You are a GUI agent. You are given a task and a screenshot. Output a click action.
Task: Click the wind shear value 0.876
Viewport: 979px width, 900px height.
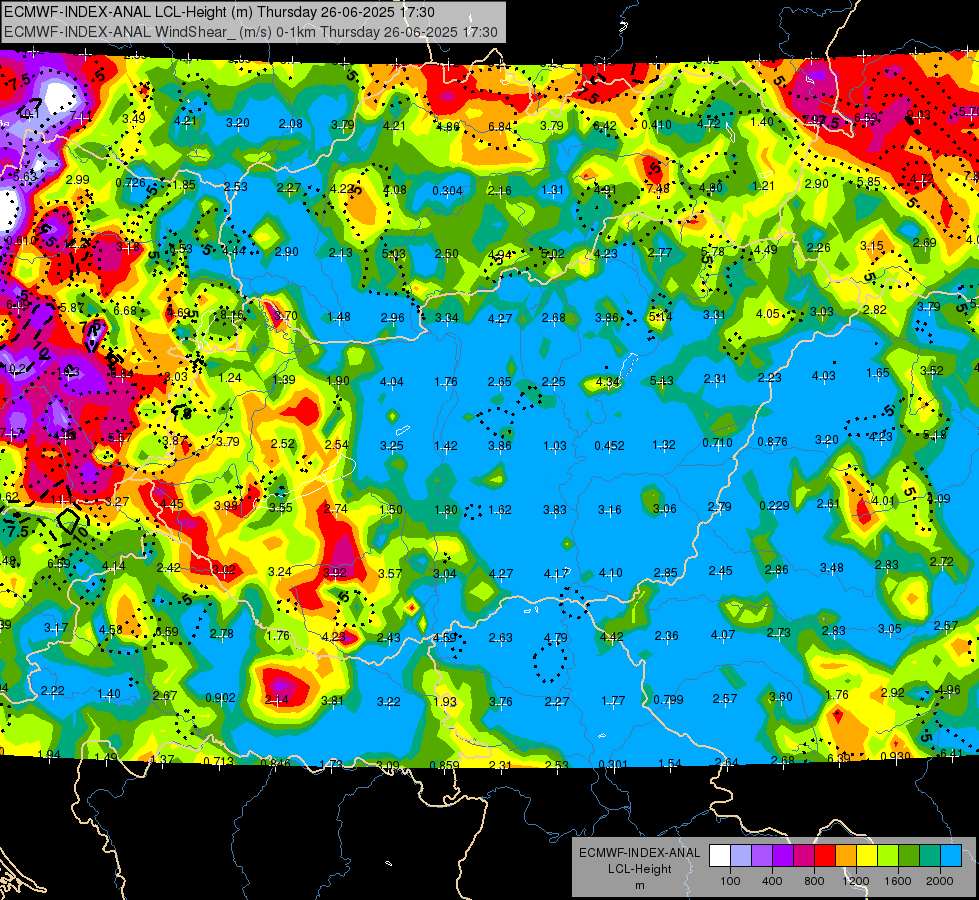[772, 442]
